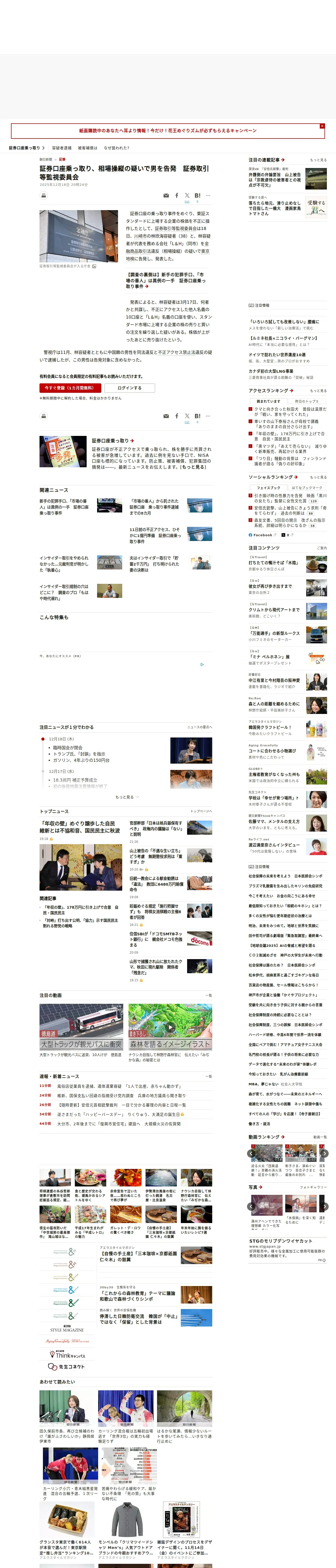336x1568 pixels.
Task: Open 先生コネクト logo link
Action: point(66,1367)
